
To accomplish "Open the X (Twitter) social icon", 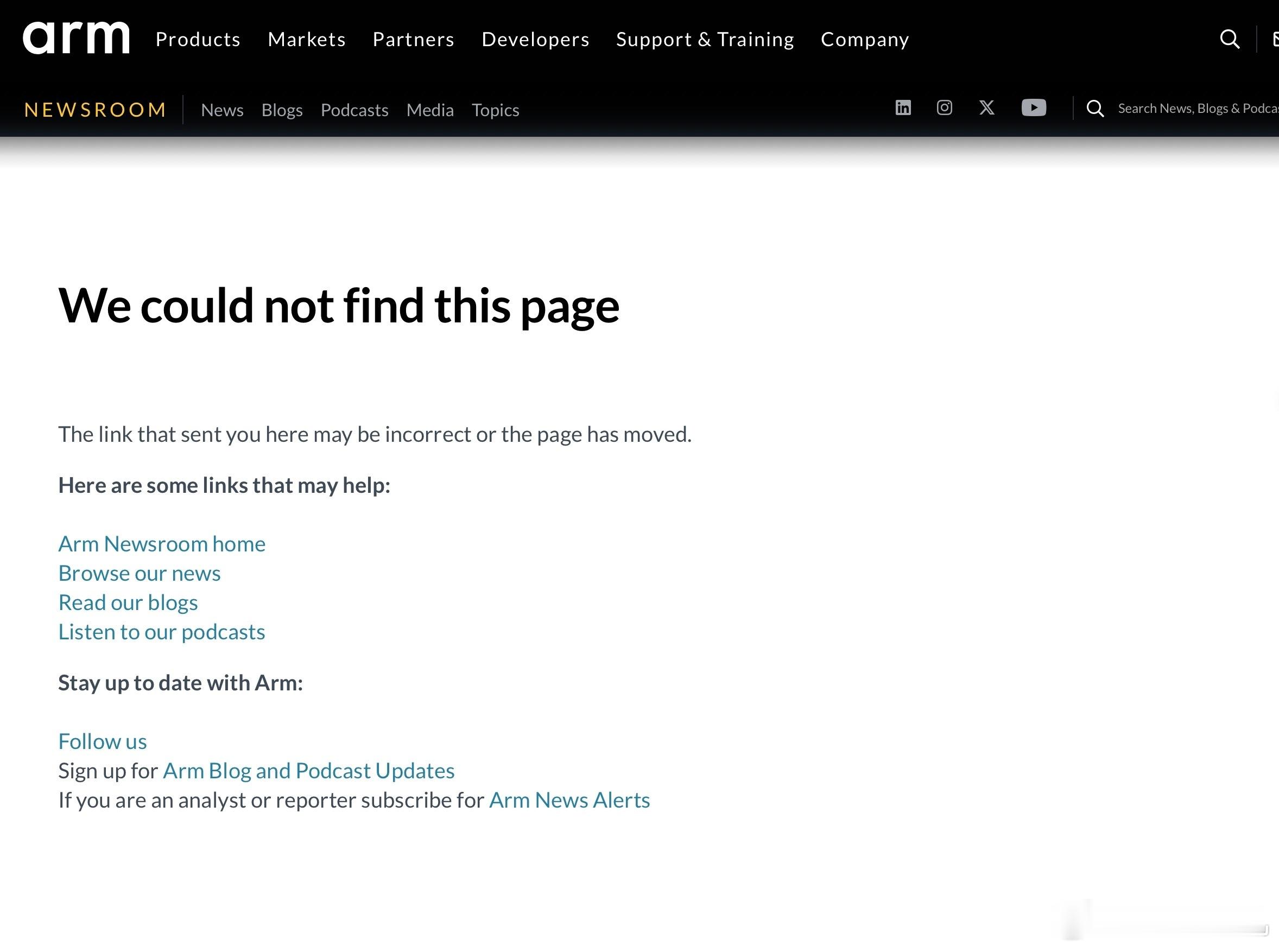I will [x=986, y=108].
